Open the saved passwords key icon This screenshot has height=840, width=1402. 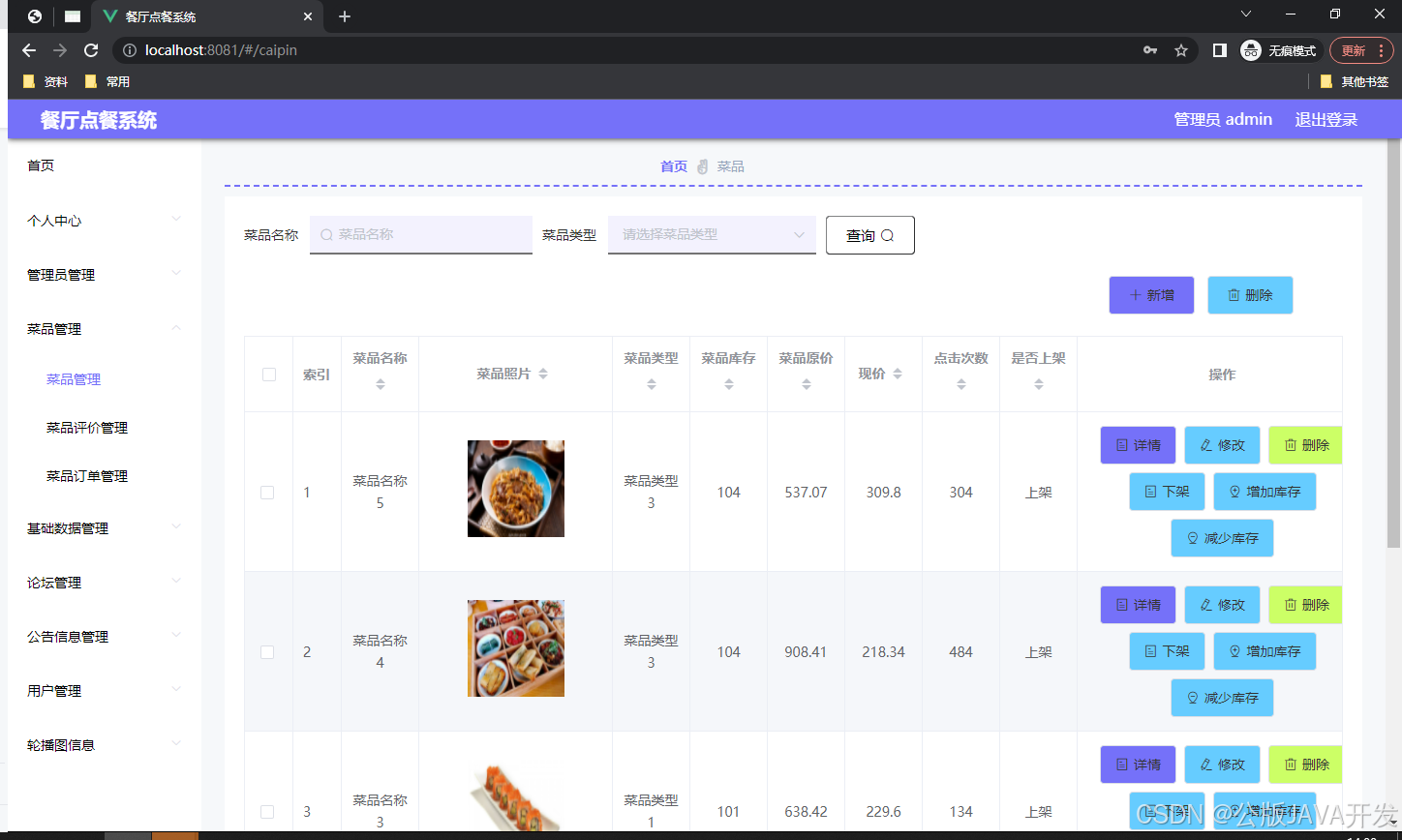pos(1150,50)
